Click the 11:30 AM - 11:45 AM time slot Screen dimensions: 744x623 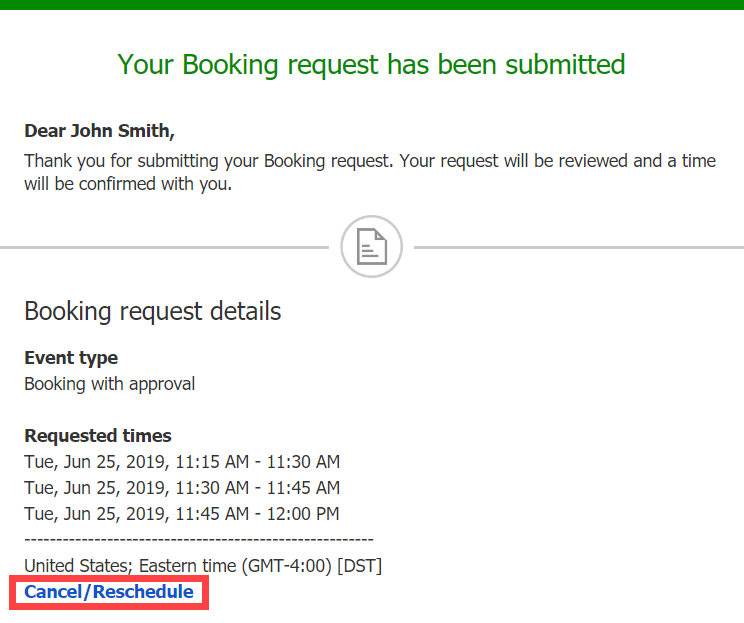[182, 488]
